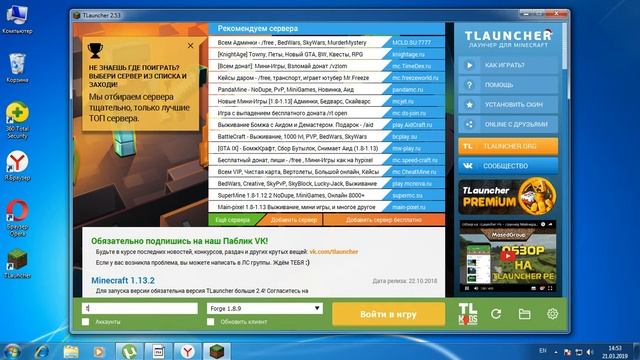Open the TLauncher desktop shortcut

click(17, 264)
